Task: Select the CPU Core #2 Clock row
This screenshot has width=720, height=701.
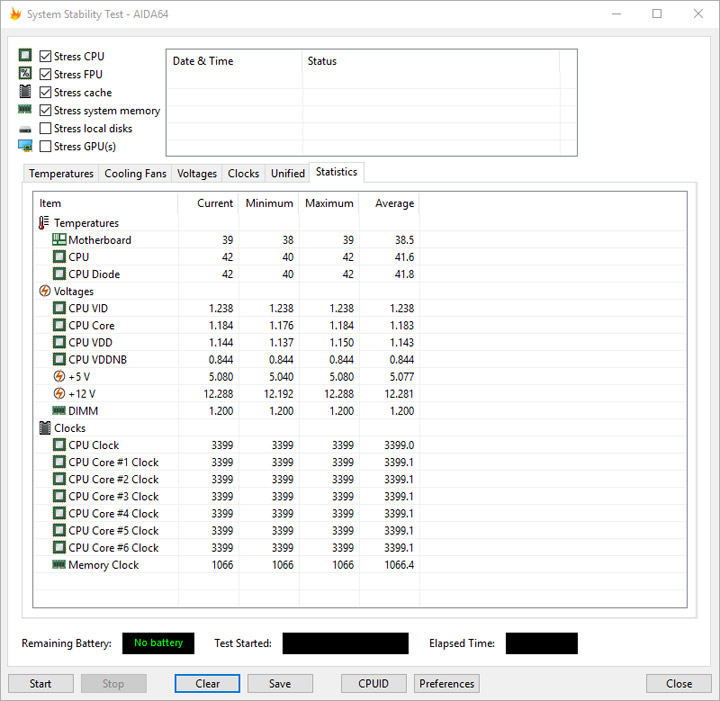Action: pyautogui.click(x=113, y=479)
